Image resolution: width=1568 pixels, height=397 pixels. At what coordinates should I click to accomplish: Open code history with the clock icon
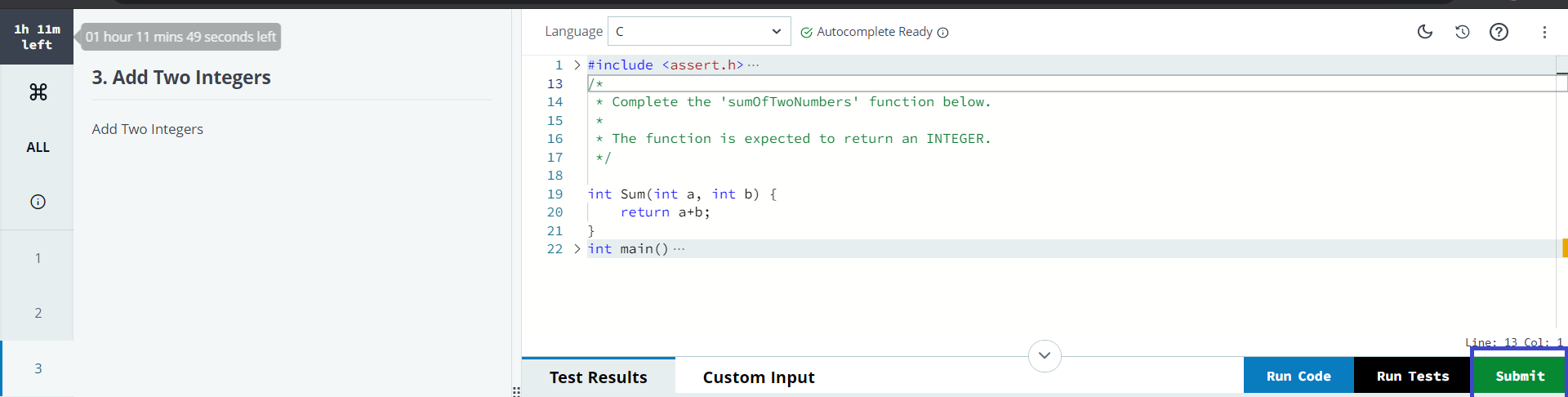[1462, 32]
